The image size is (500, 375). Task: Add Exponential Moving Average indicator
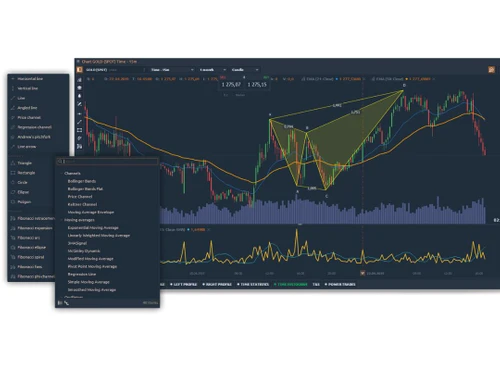point(93,228)
